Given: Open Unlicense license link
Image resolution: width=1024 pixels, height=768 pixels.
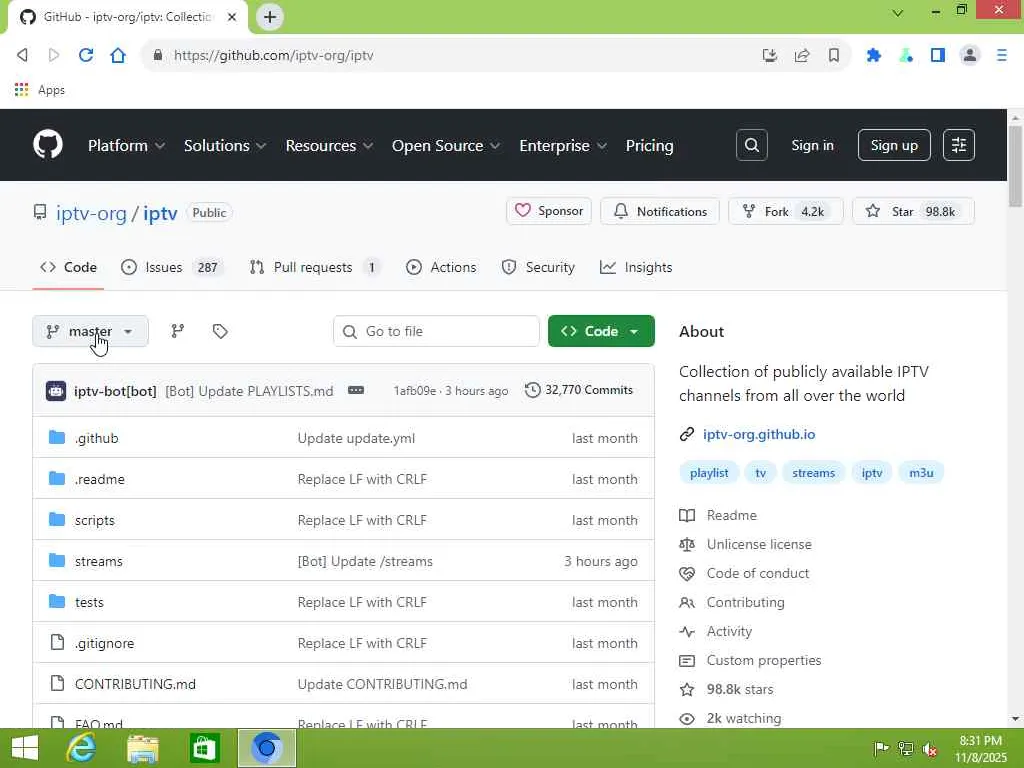Looking at the screenshot, I should coord(746,544).
